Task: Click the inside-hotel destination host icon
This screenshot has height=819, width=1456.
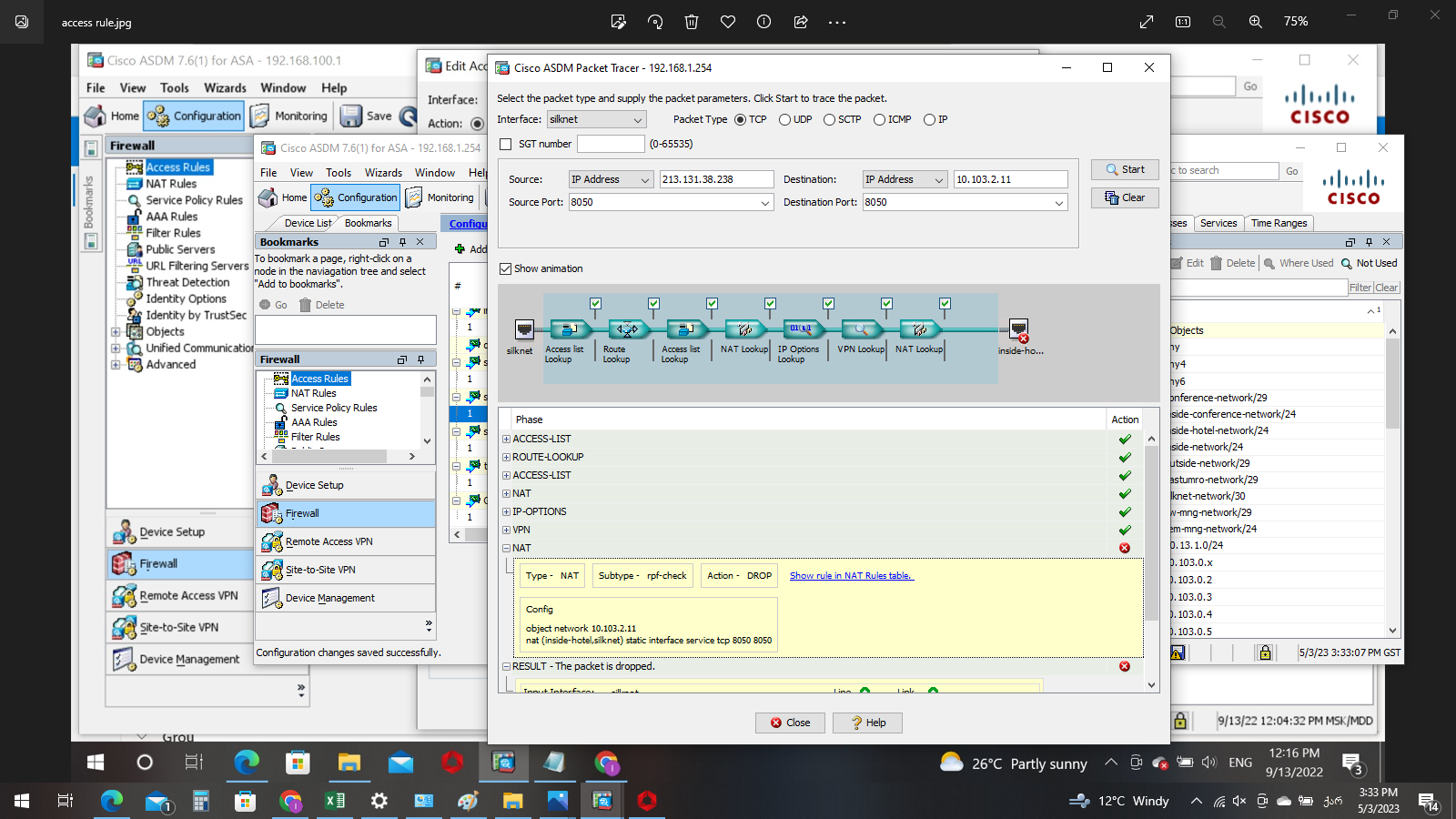Action: [1018, 329]
